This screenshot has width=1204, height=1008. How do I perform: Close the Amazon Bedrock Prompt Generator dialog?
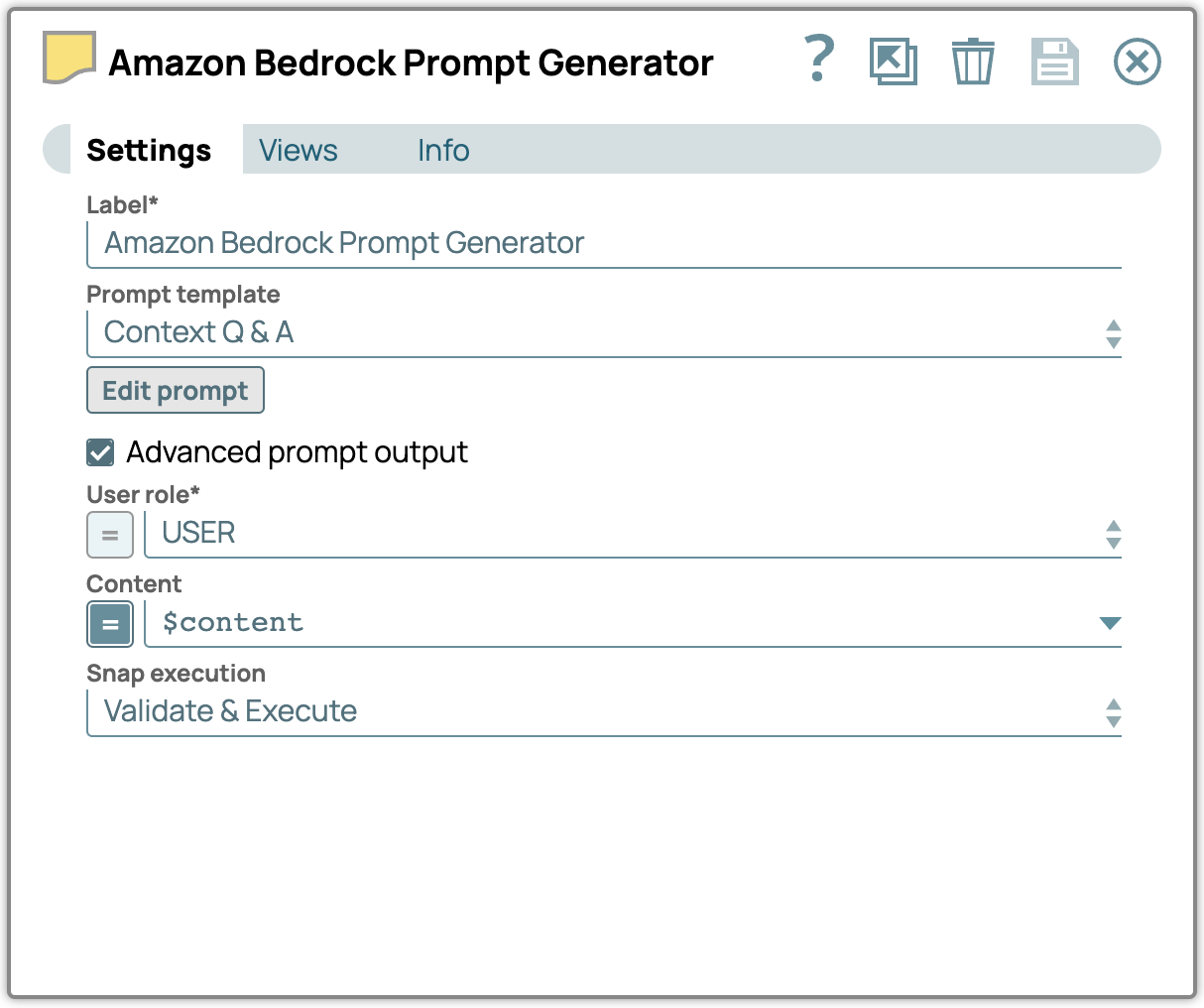[x=1137, y=62]
